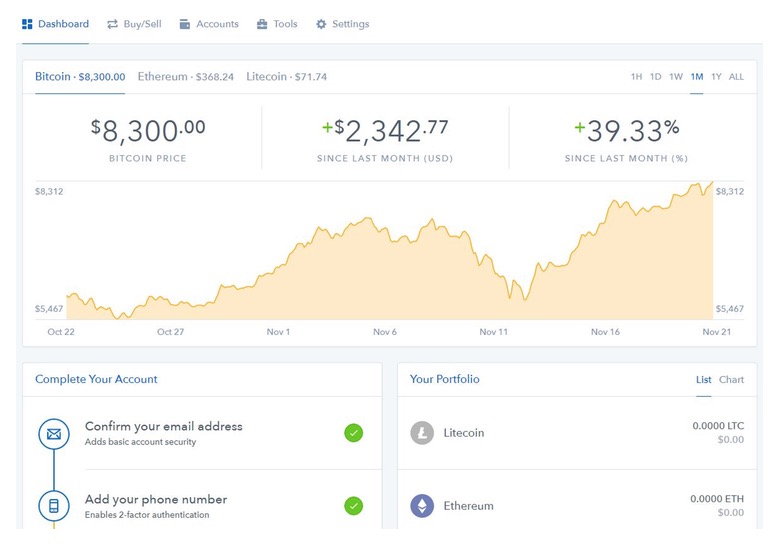Click the Dashboard grid icon
This screenshot has height=545, width=779.
(x=27, y=24)
